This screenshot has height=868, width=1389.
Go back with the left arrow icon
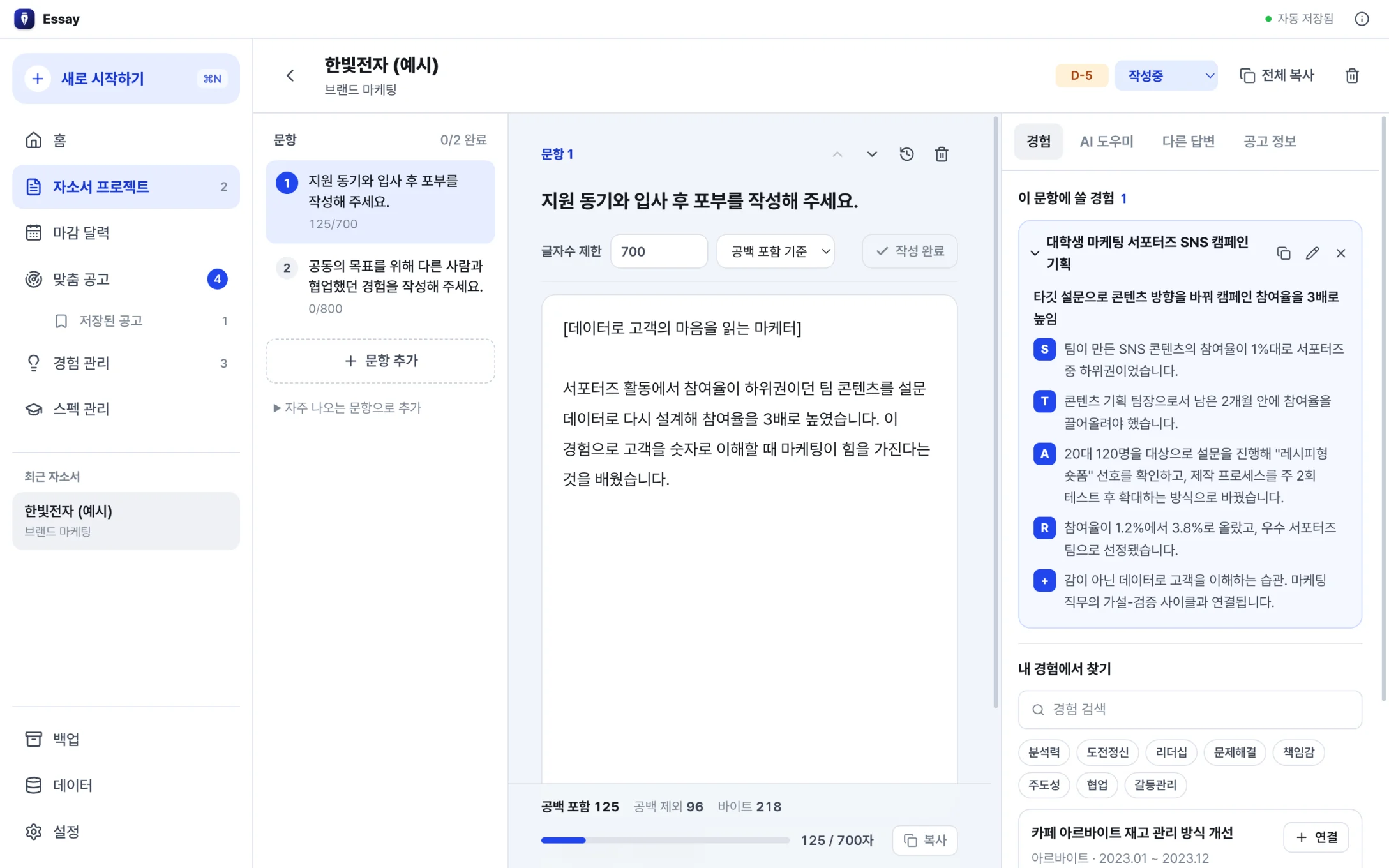[290, 76]
